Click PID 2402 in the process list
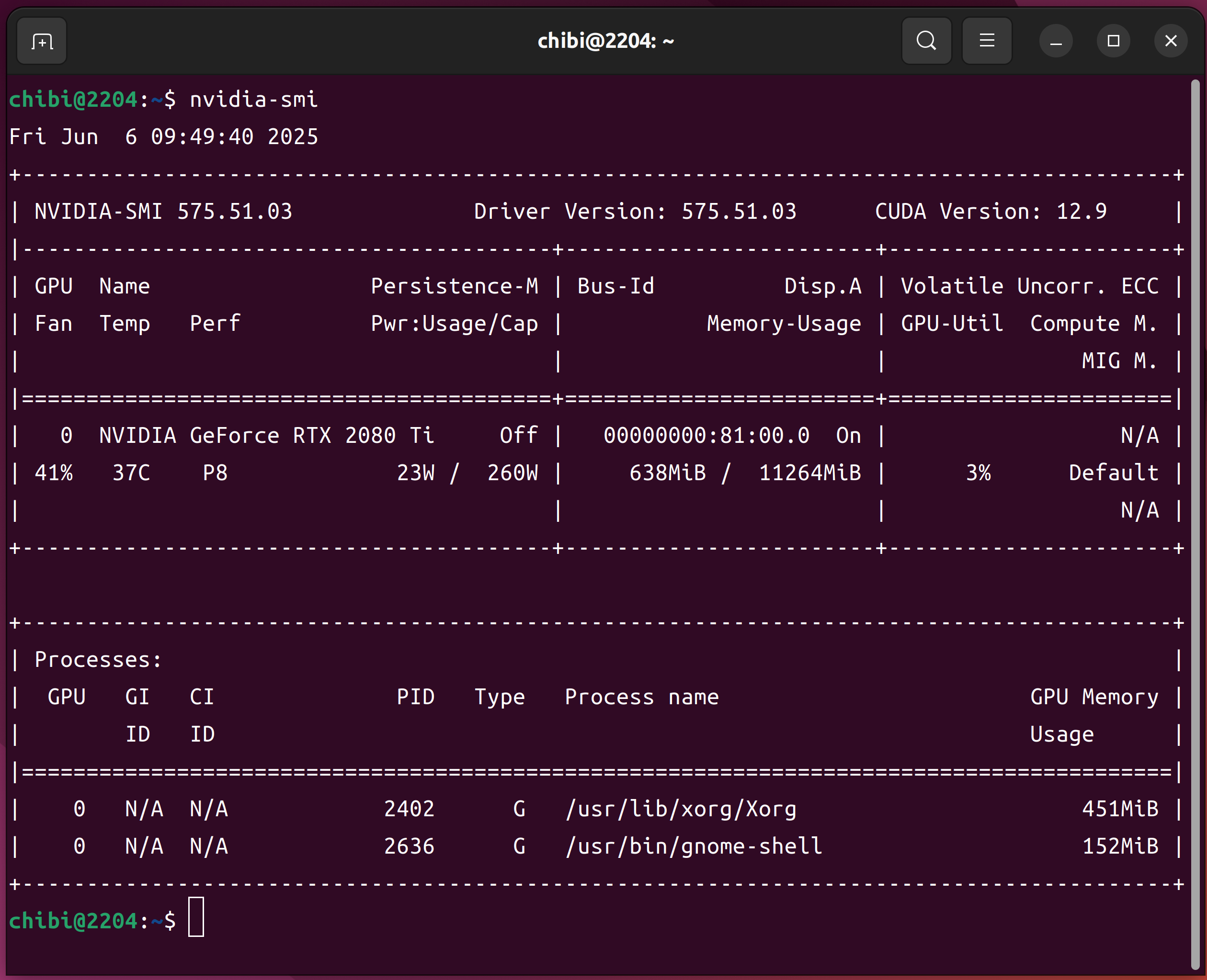Image resolution: width=1207 pixels, height=980 pixels. click(409, 810)
